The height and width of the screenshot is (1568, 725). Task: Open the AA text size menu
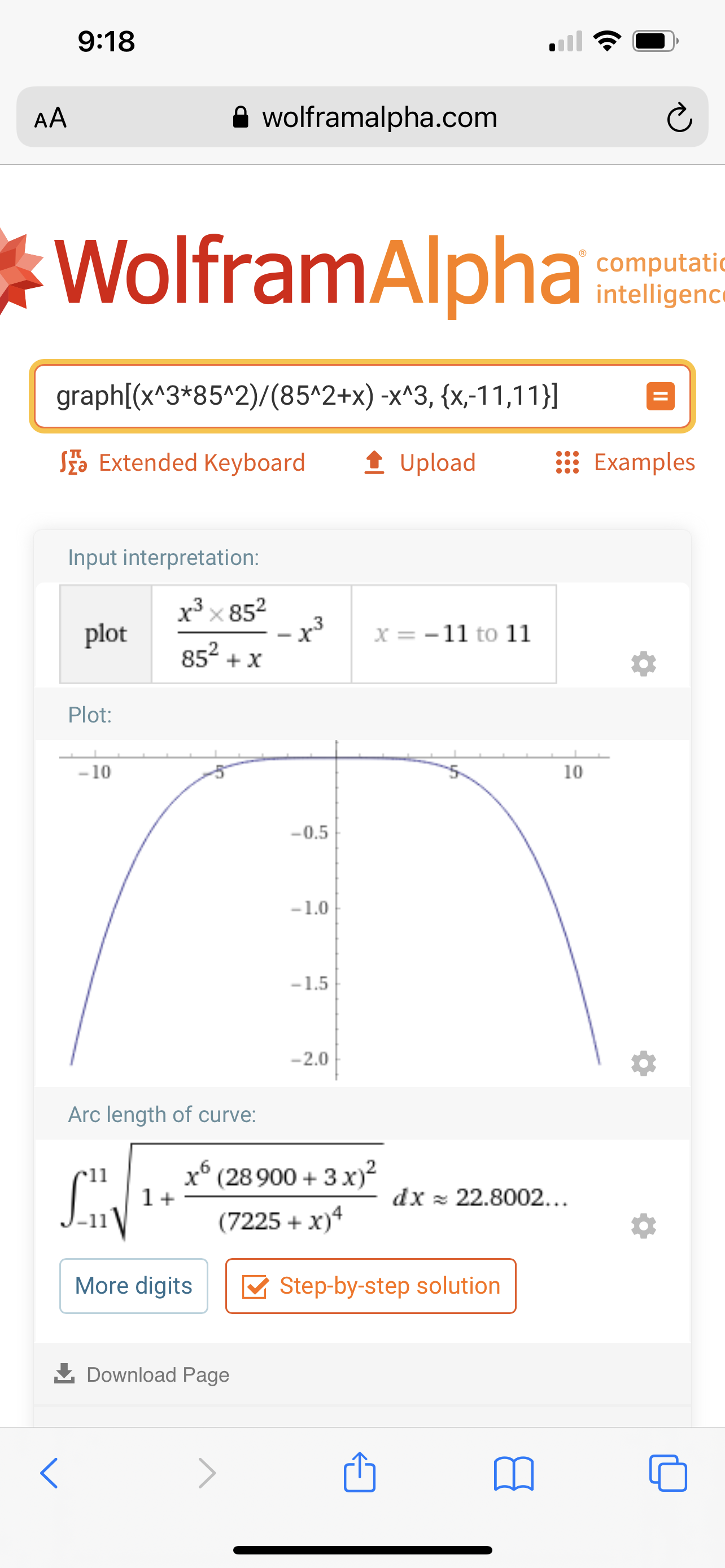pyautogui.click(x=50, y=117)
